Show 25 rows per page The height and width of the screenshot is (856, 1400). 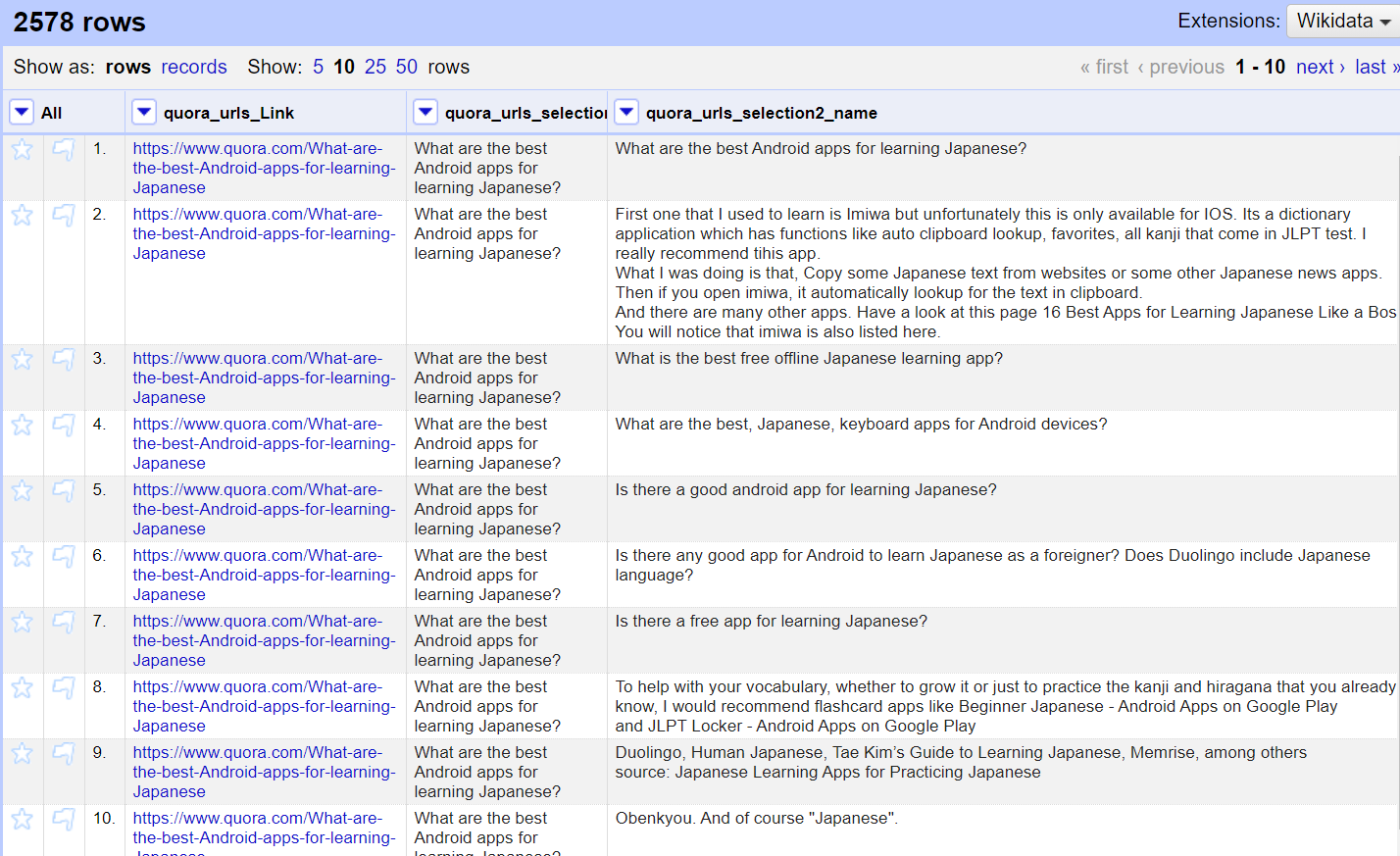(375, 67)
